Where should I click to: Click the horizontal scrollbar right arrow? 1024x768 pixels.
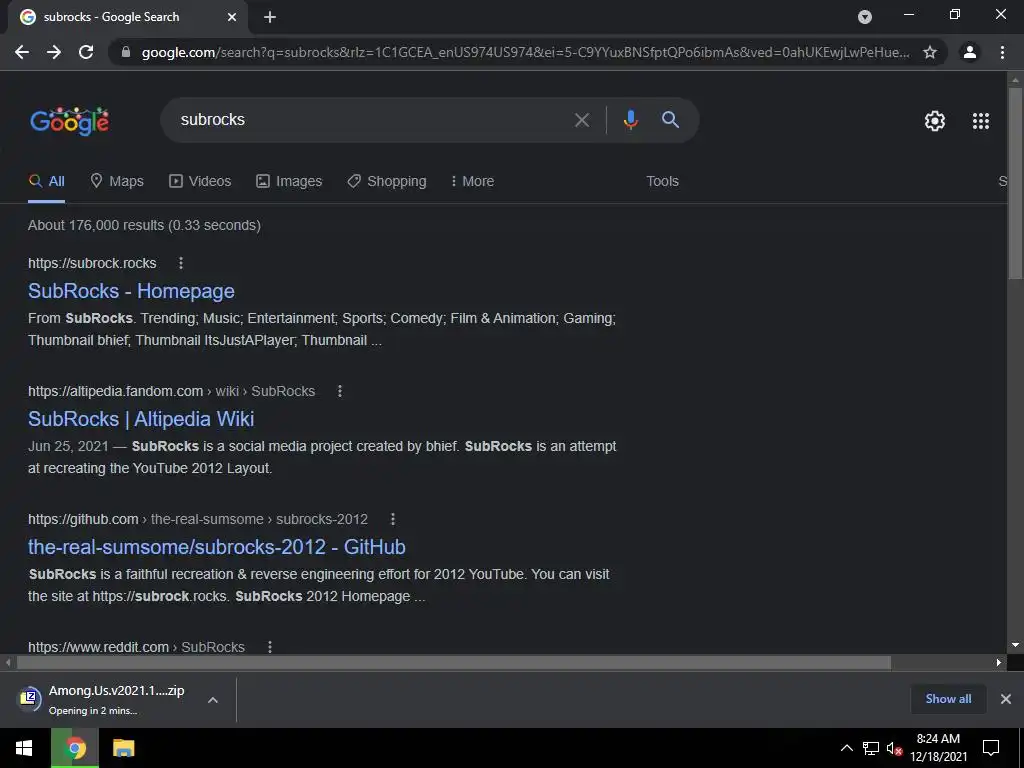pyautogui.click(x=999, y=663)
